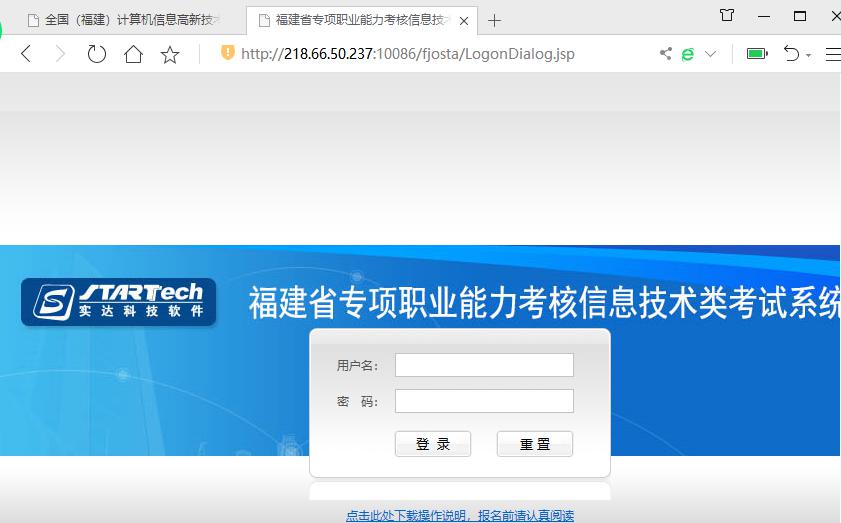Focus the 用户名 input field
The height and width of the screenshot is (523, 841).
484,365
